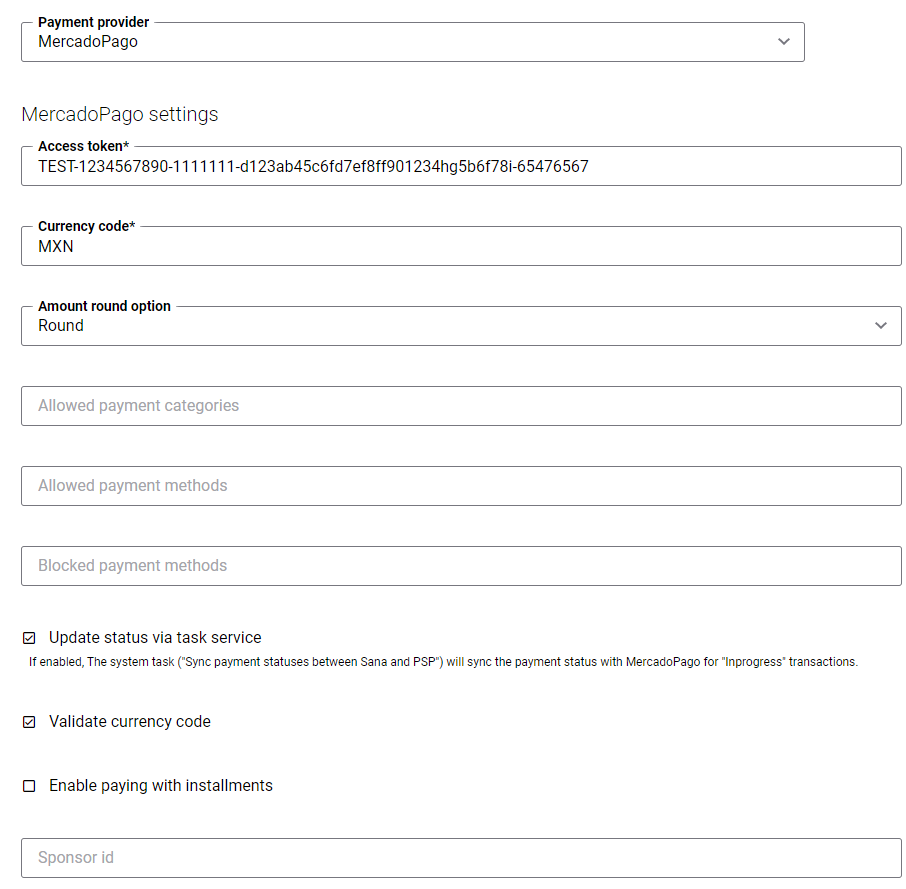This screenshot has width=906, height=889.
Task: Click the "Validate currency code" label text
Action: (130, 722)
